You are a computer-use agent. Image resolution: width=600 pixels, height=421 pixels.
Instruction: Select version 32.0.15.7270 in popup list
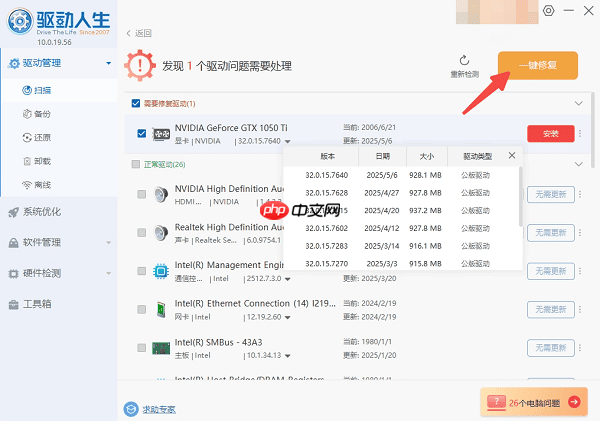(x=401, y=264)
